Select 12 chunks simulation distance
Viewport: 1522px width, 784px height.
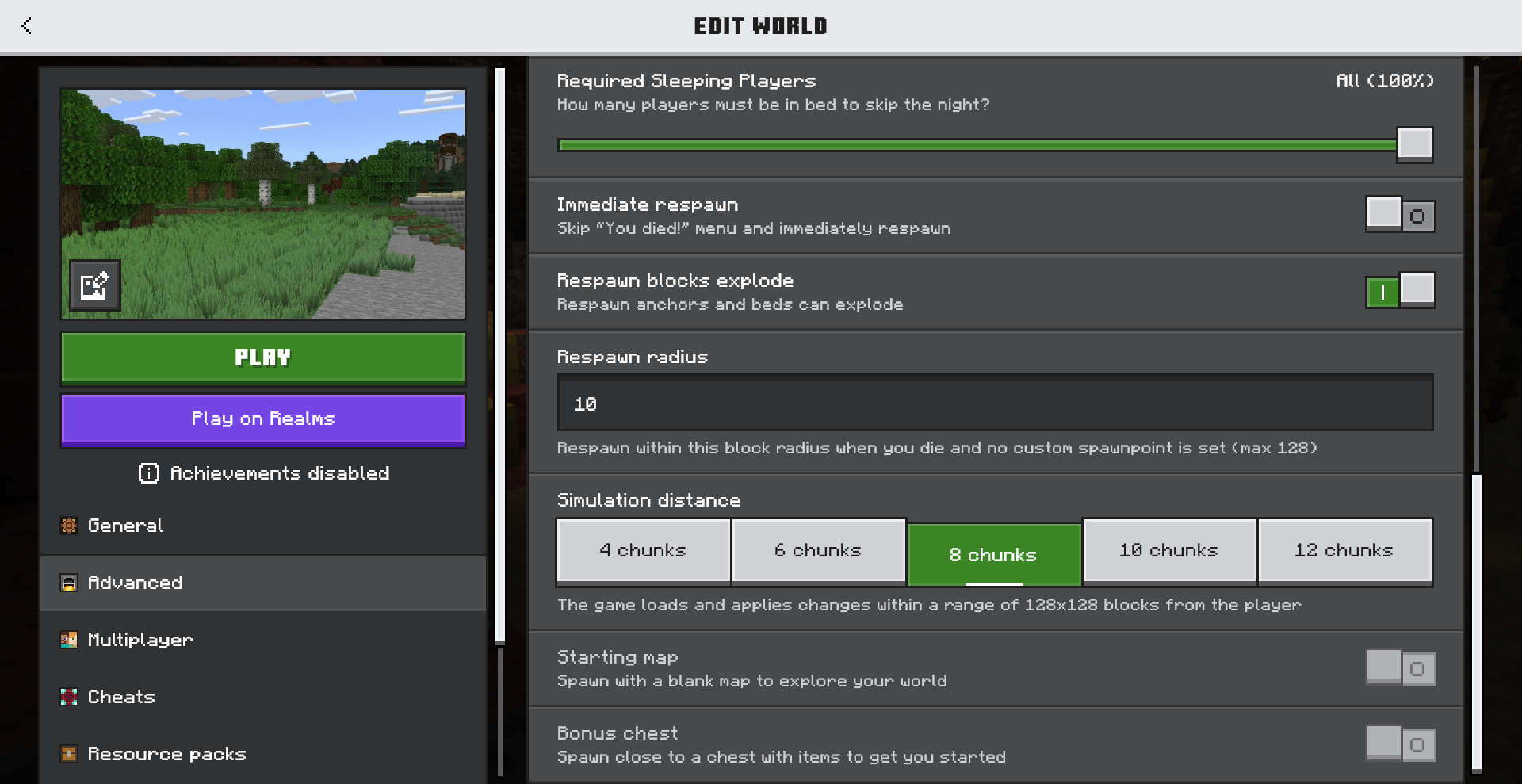pyautogui.click(x=1344, y=551)
